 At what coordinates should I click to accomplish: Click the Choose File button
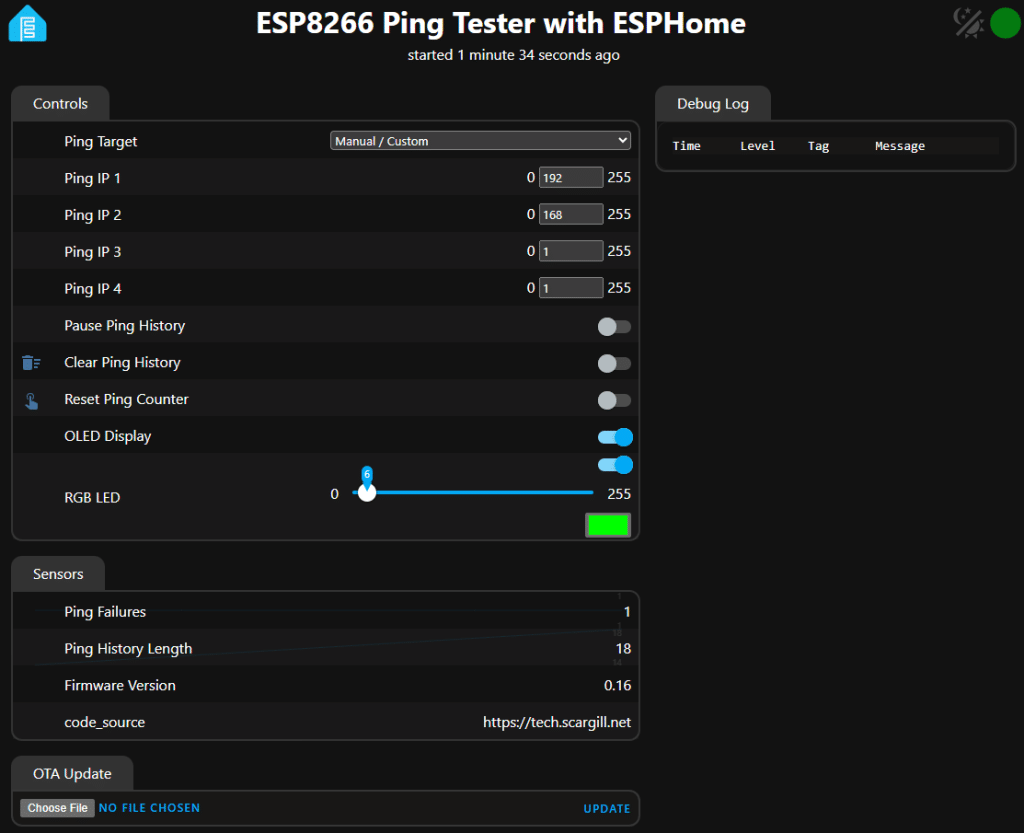click(x=57, y=808)
